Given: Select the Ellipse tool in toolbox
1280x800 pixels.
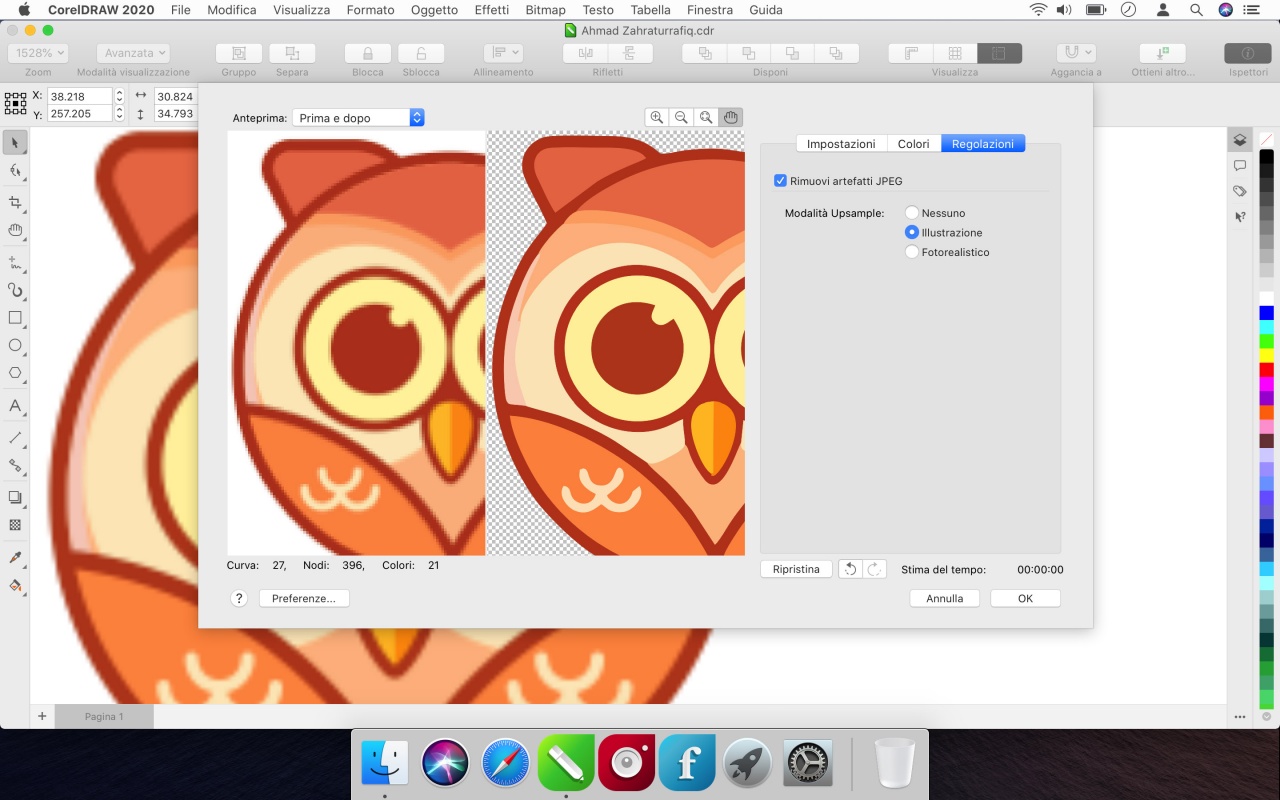Looking at the screenshot, I should [x=15, y=345].
